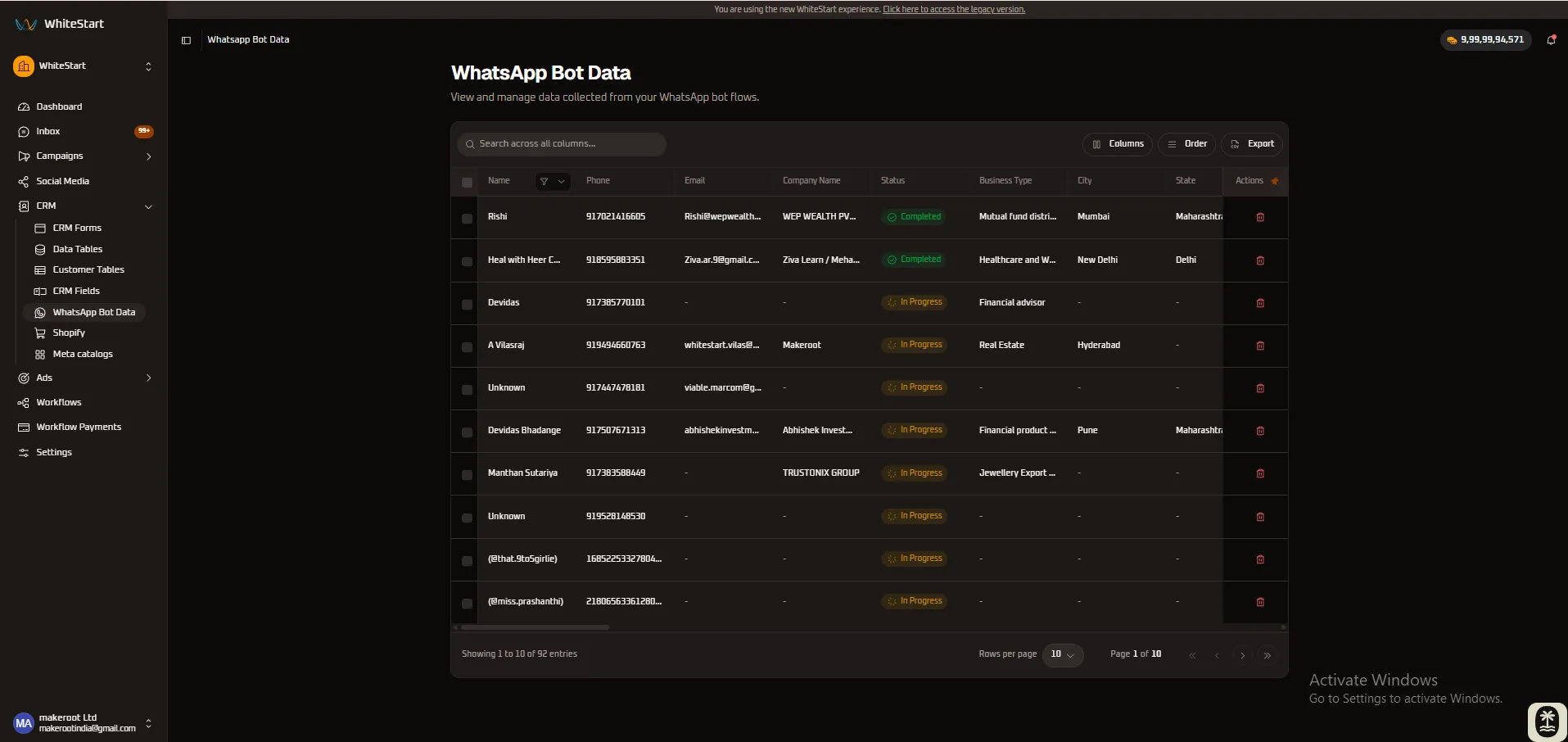This screenshot has height=742, width=1568.
Task: Export the table data
Action: click(x=1252, y=144)
